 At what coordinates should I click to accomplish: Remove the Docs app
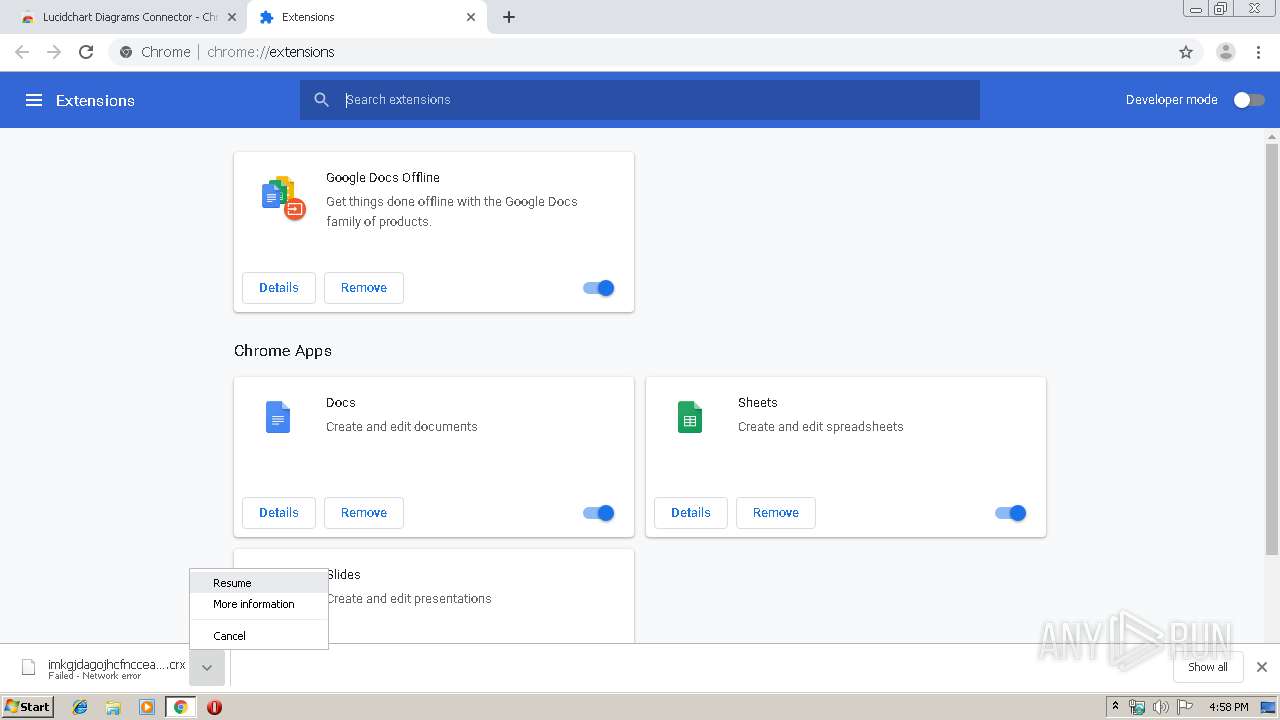pyautogui.click(x=364, y=513)
